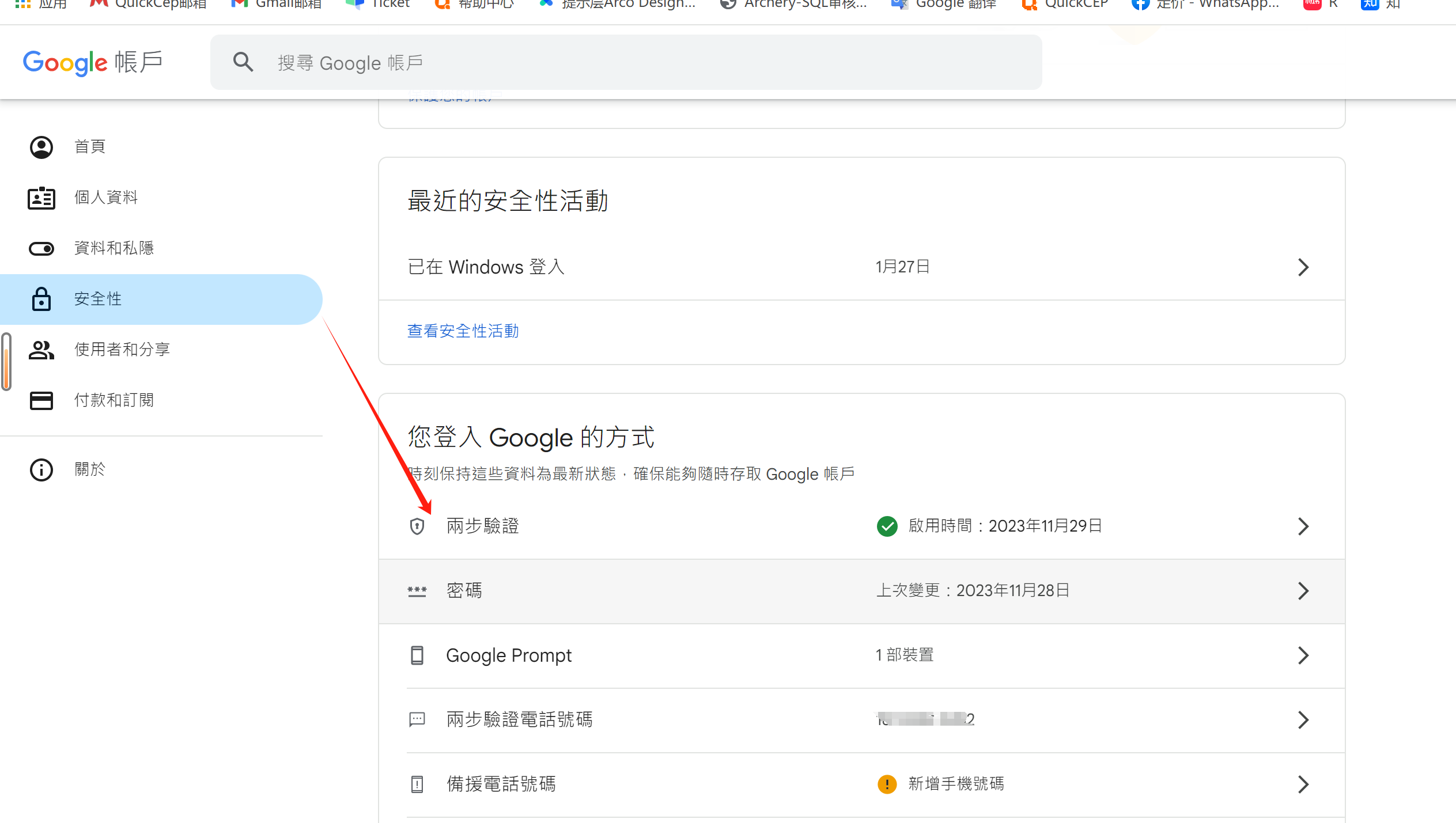Click the 首頁 profile circle icon
Viewport: 1456px width, 823px height.
(41, 147)
